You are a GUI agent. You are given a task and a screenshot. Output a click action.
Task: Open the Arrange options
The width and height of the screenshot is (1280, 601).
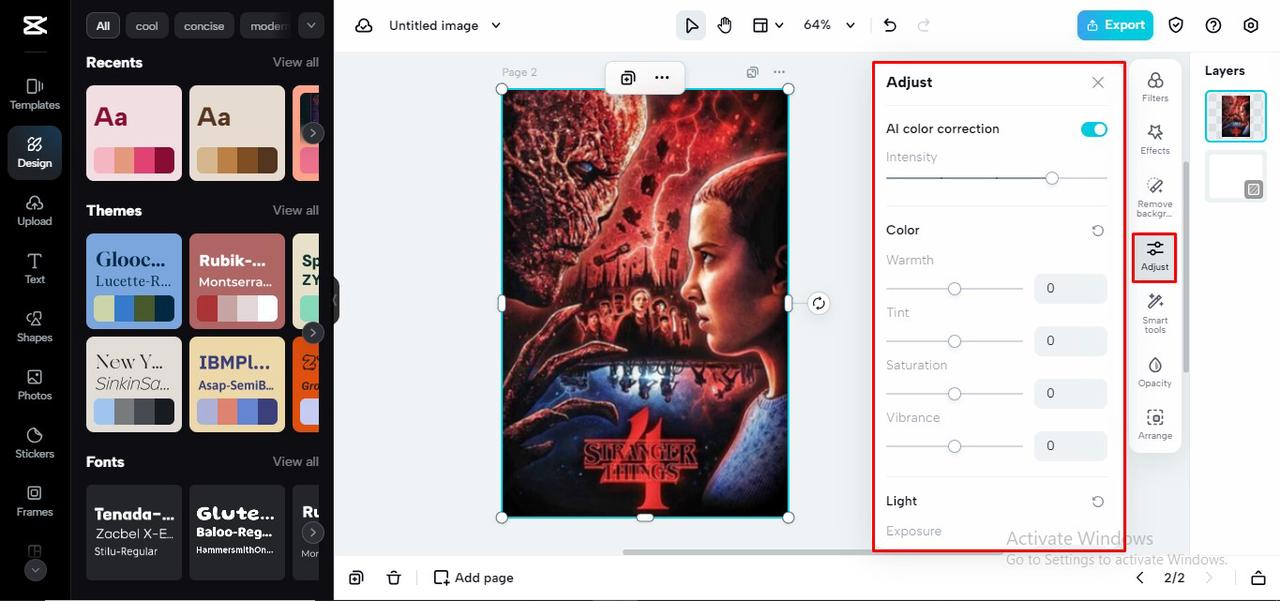pyautogui.click(x=1155, y=424)
